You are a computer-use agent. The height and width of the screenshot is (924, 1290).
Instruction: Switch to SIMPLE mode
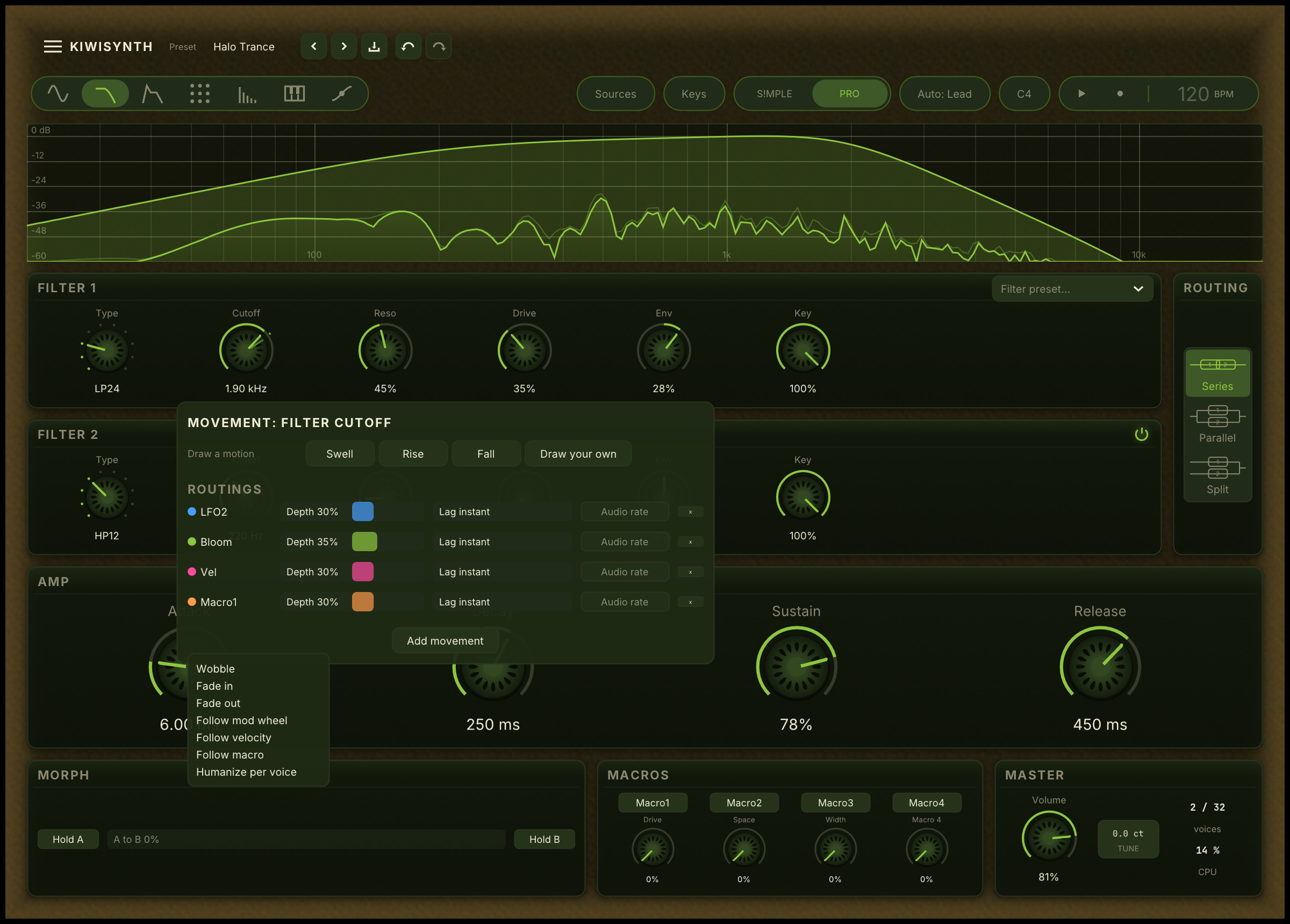[774, 94]
